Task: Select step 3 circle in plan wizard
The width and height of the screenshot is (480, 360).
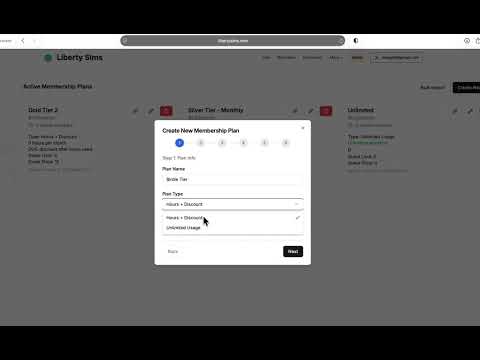Action: 222,143
